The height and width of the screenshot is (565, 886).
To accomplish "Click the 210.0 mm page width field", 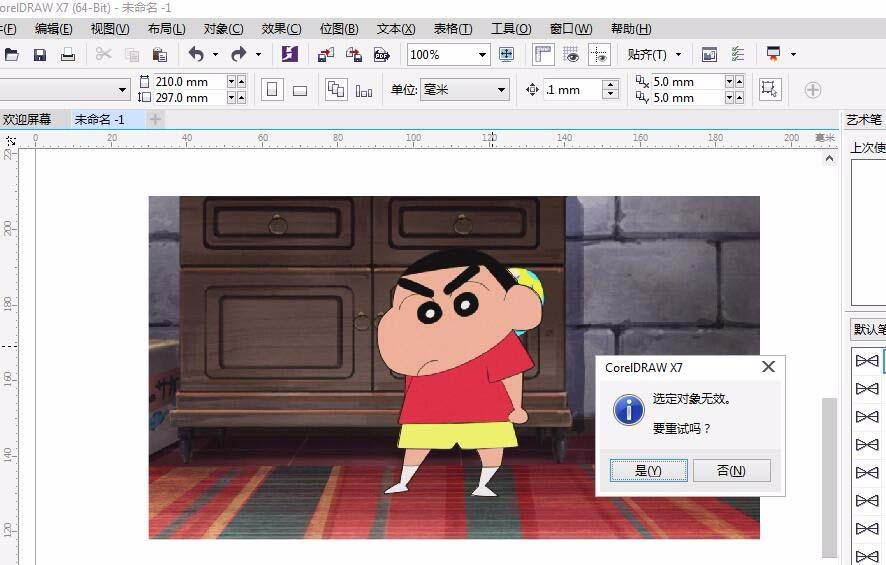I will pyautogui.click(x=190, y=81).
